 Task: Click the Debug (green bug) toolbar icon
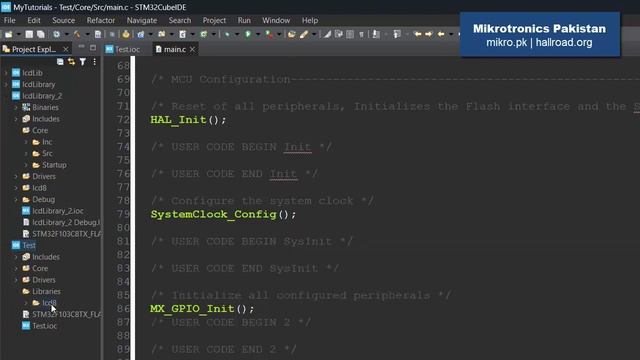point(227,35)
